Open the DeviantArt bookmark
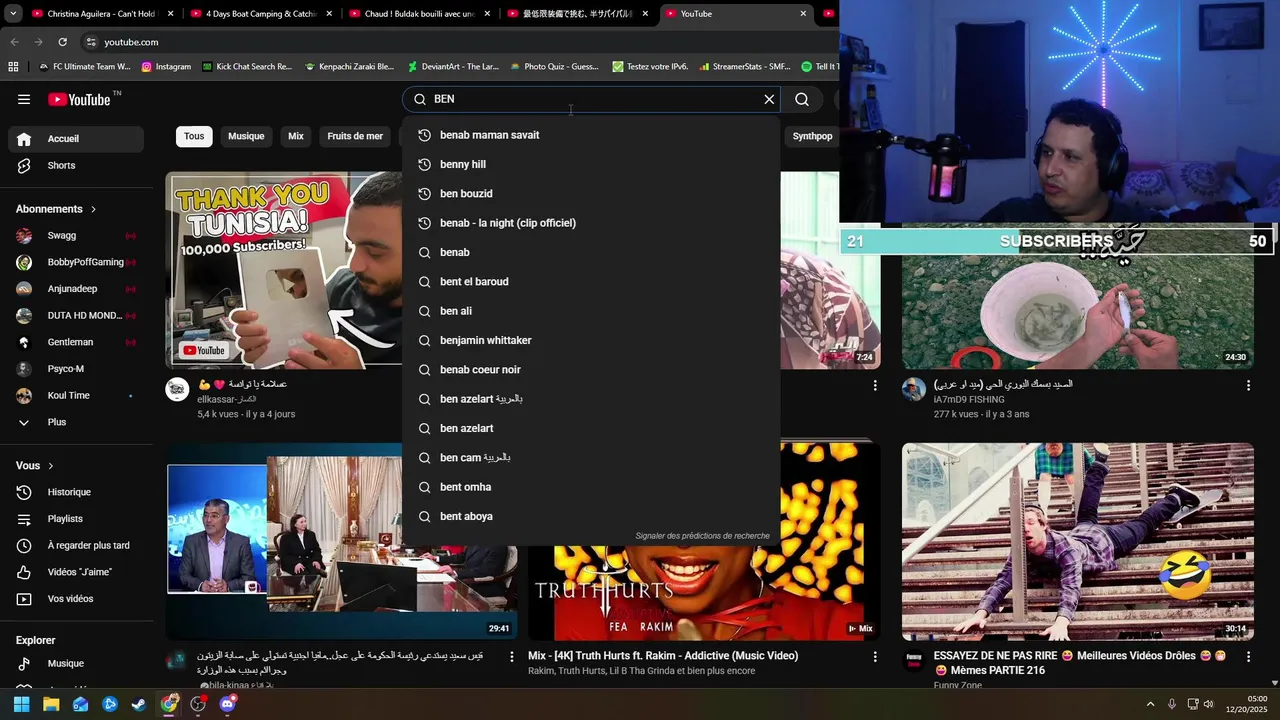This screenshot has height=720, width=1280. (x=453, y=67)
